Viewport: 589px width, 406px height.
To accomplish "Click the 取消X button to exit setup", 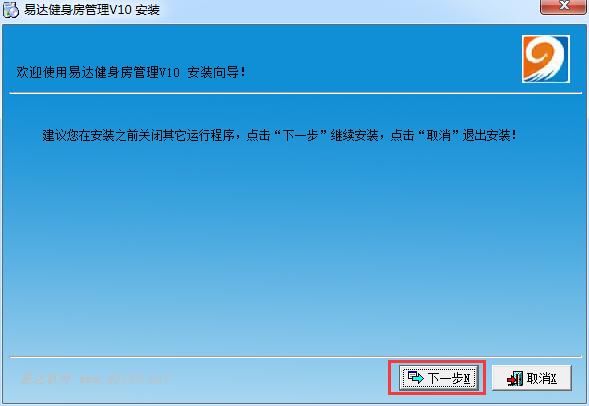I will point(532,378).
